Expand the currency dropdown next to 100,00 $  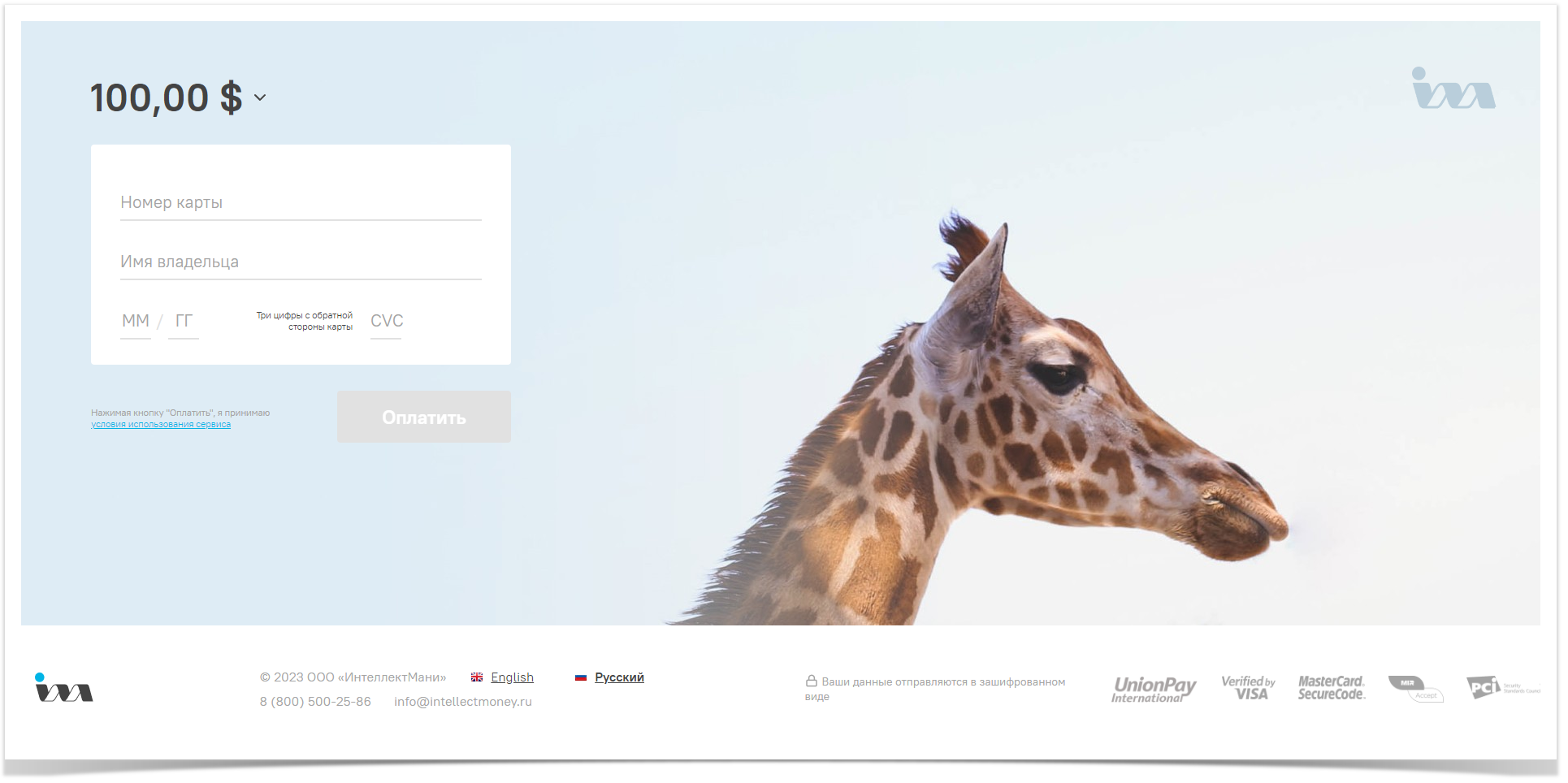pos(260,97)
